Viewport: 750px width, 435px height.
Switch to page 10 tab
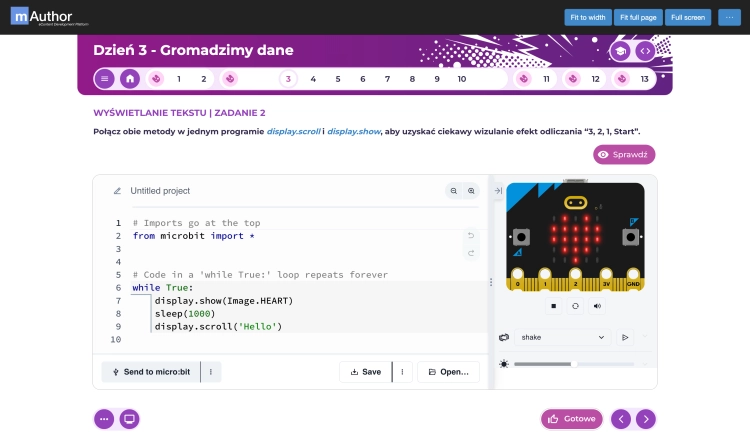point(462,79)
